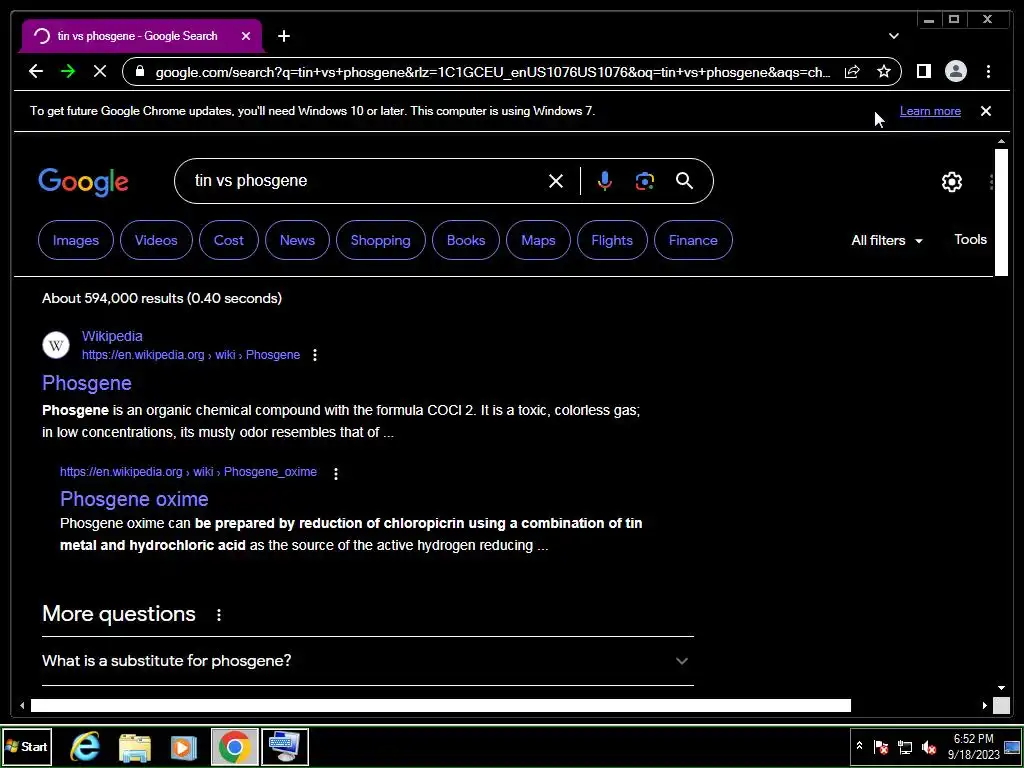Select the Finance filter
Screen dimensions: 1024x768
[x=693, y=240]
